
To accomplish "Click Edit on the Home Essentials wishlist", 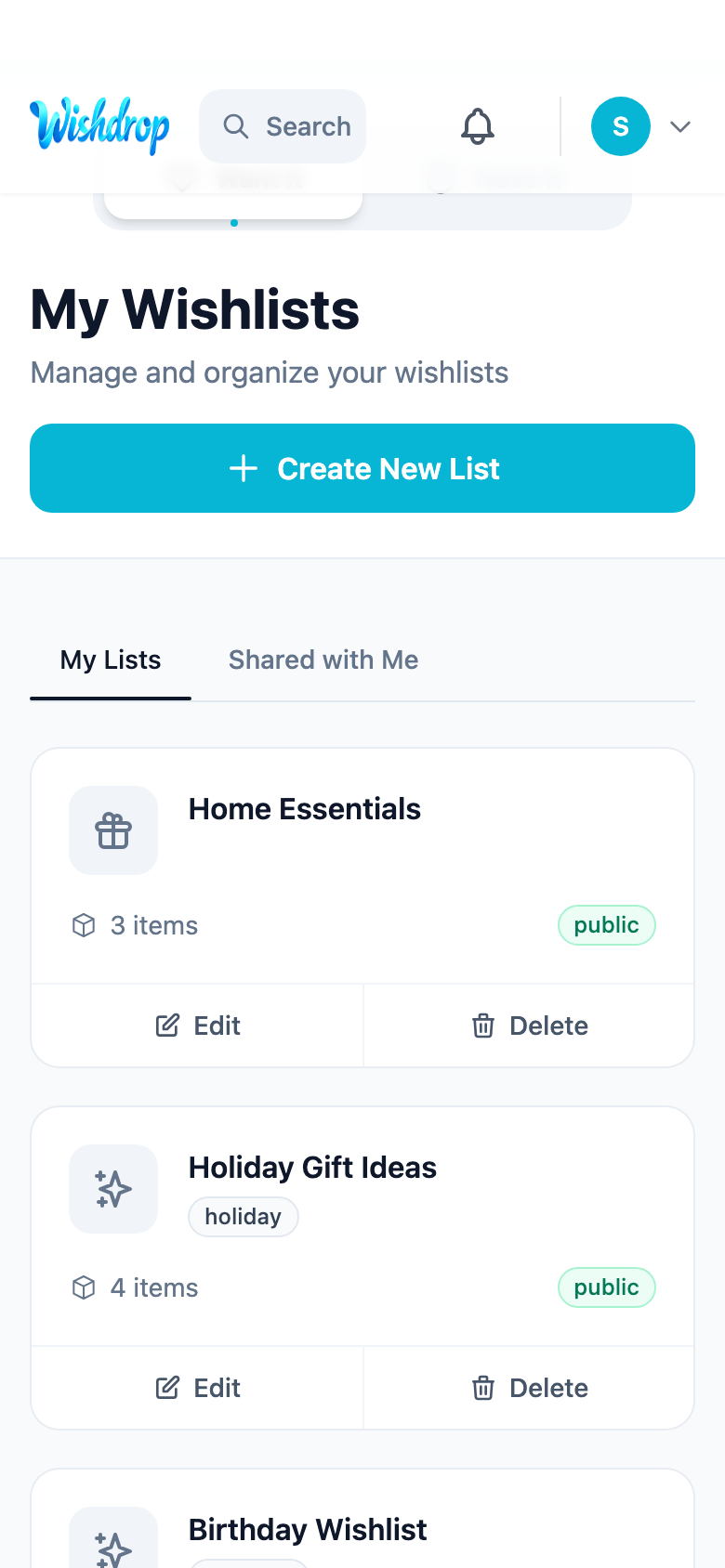I will (197, 1026).
